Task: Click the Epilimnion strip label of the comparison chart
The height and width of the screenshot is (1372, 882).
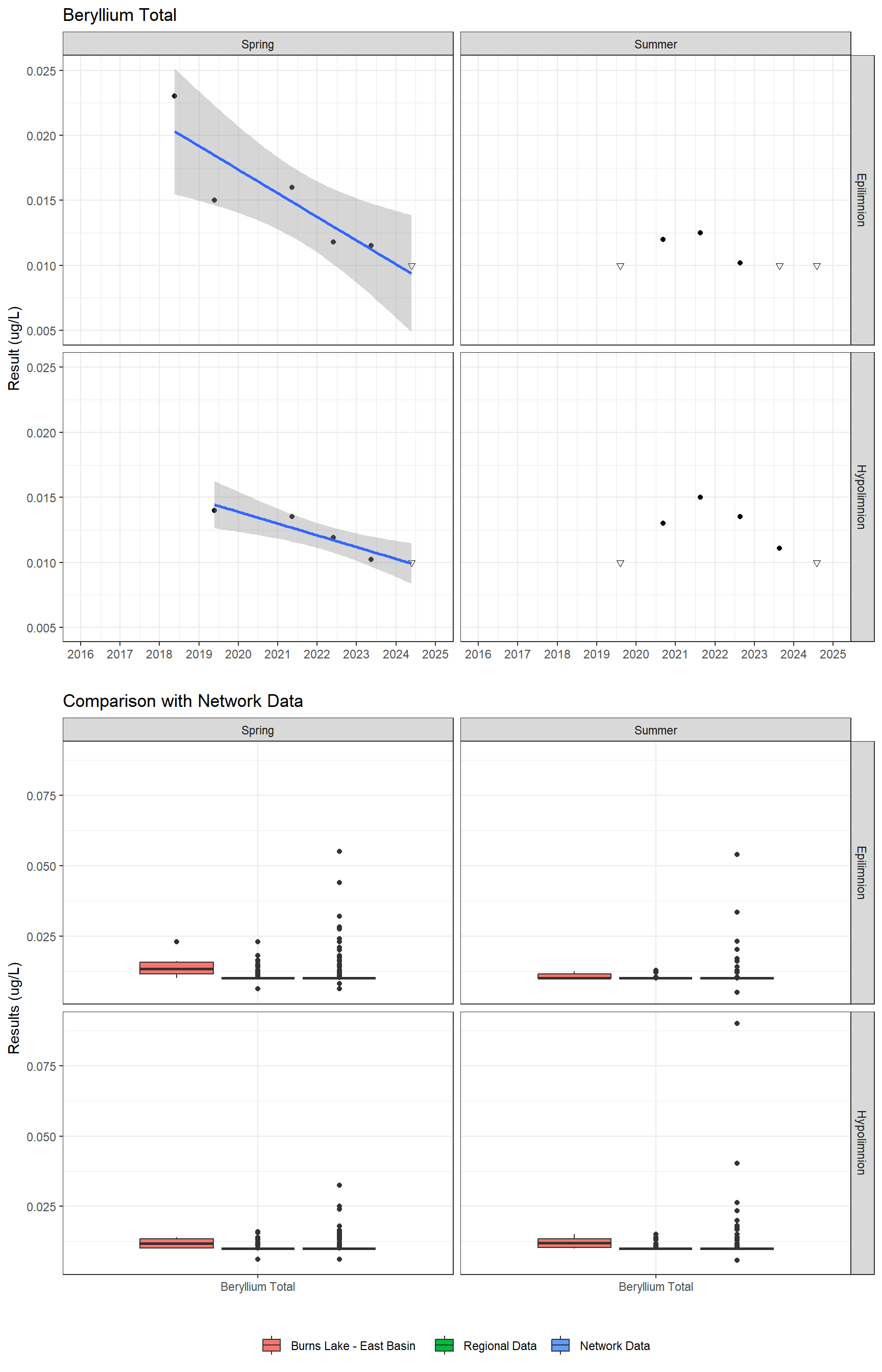Action: click(862, 872)
